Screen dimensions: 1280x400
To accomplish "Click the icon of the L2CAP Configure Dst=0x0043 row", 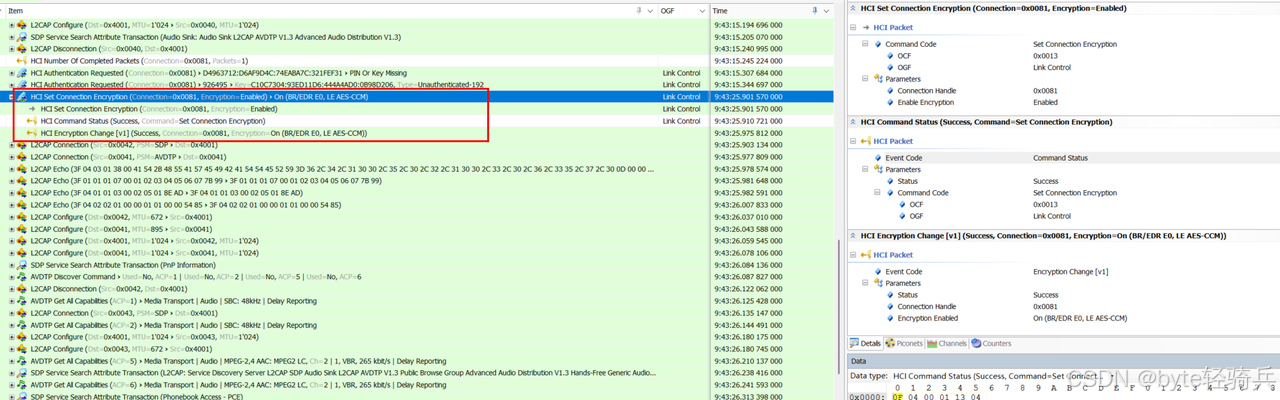I will pos(23,348).
